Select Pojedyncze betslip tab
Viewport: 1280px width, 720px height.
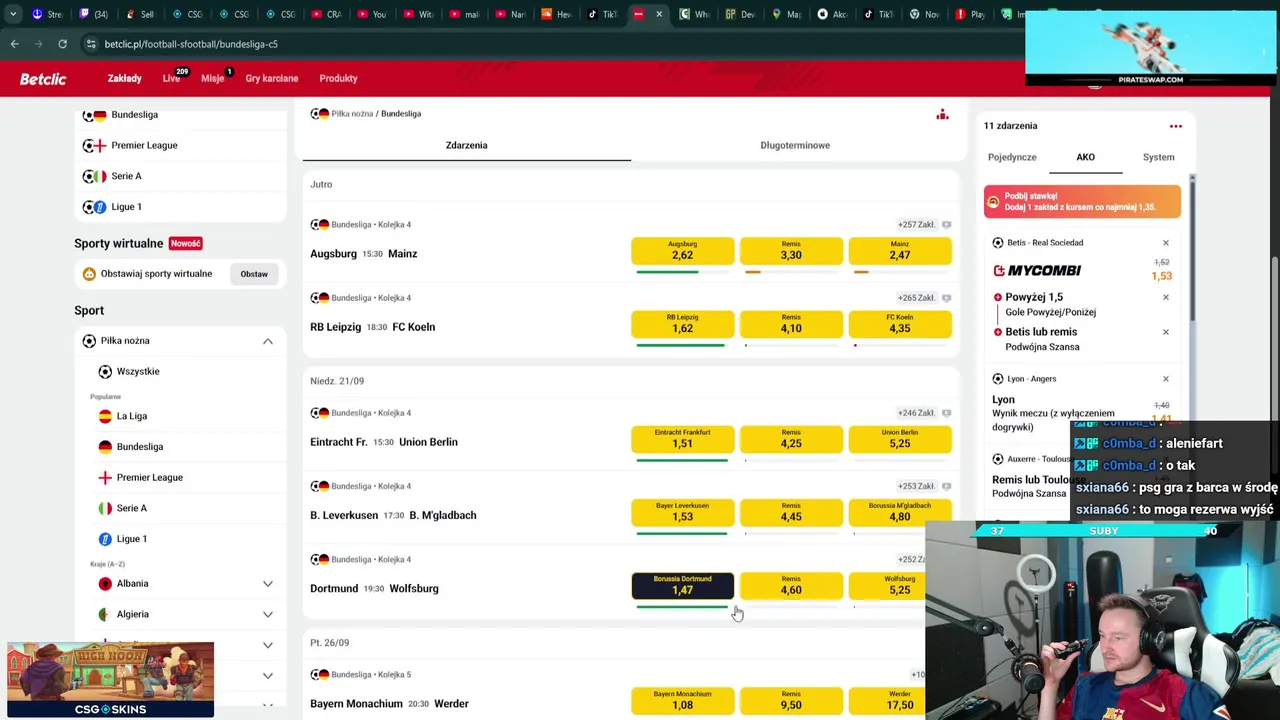[1012, 157]
